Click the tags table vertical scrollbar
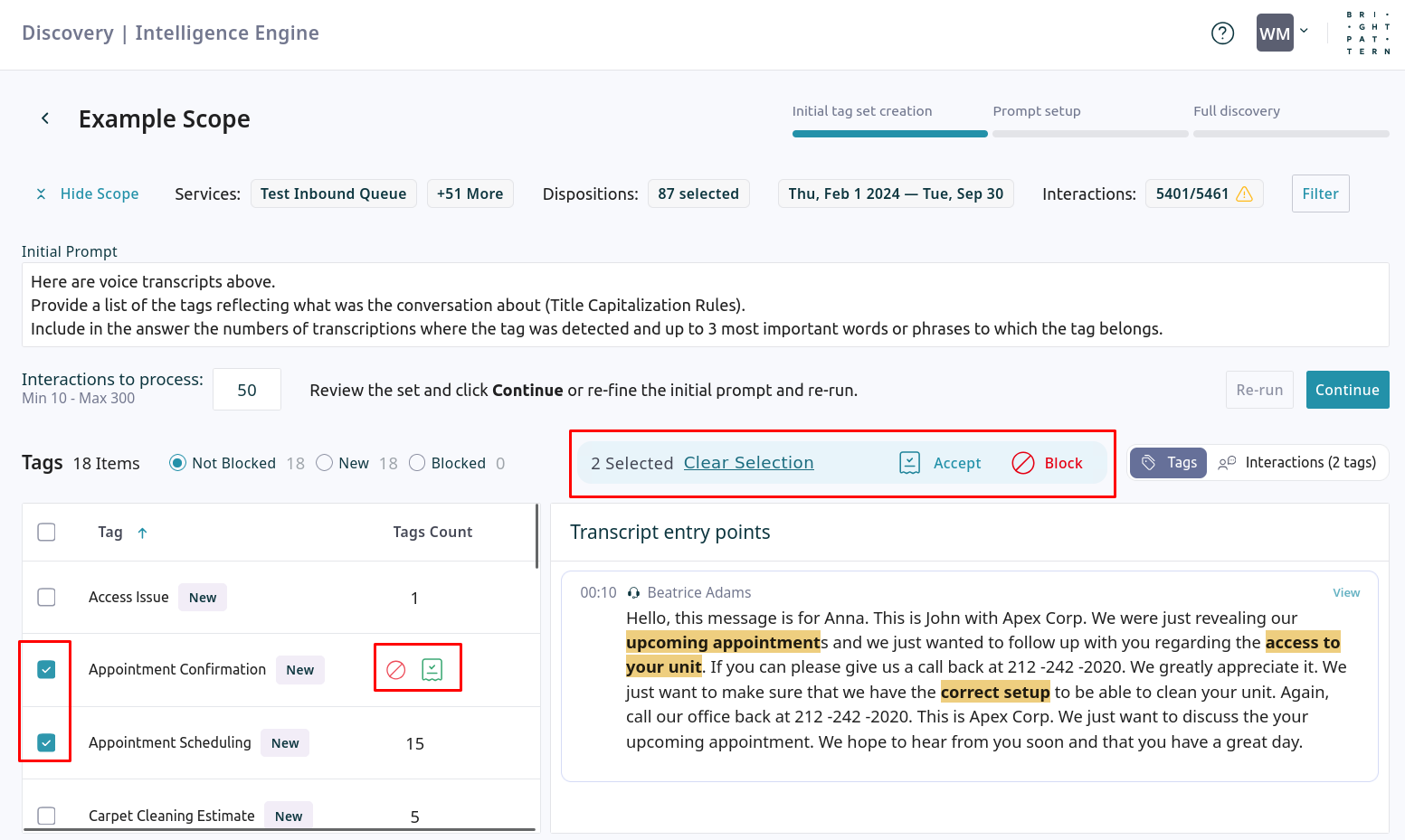The image size is (1405, 840). [537, 537]
